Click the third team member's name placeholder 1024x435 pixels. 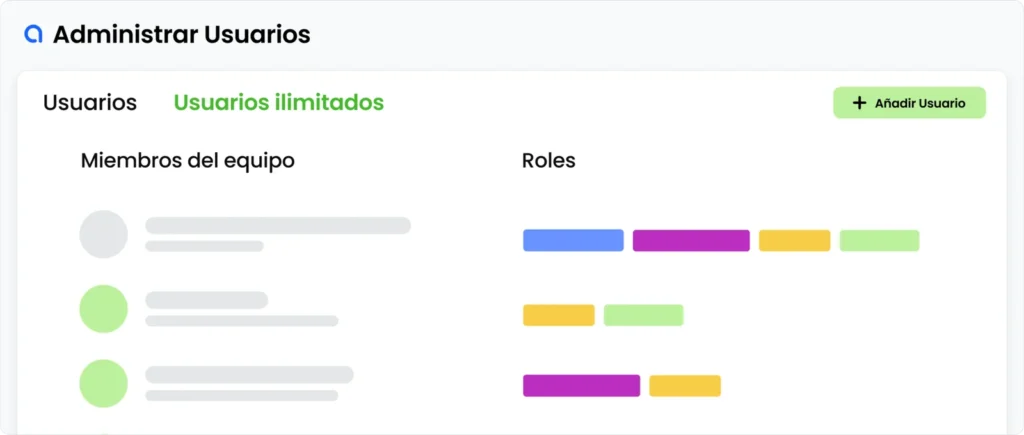click(x=249, y=374)
